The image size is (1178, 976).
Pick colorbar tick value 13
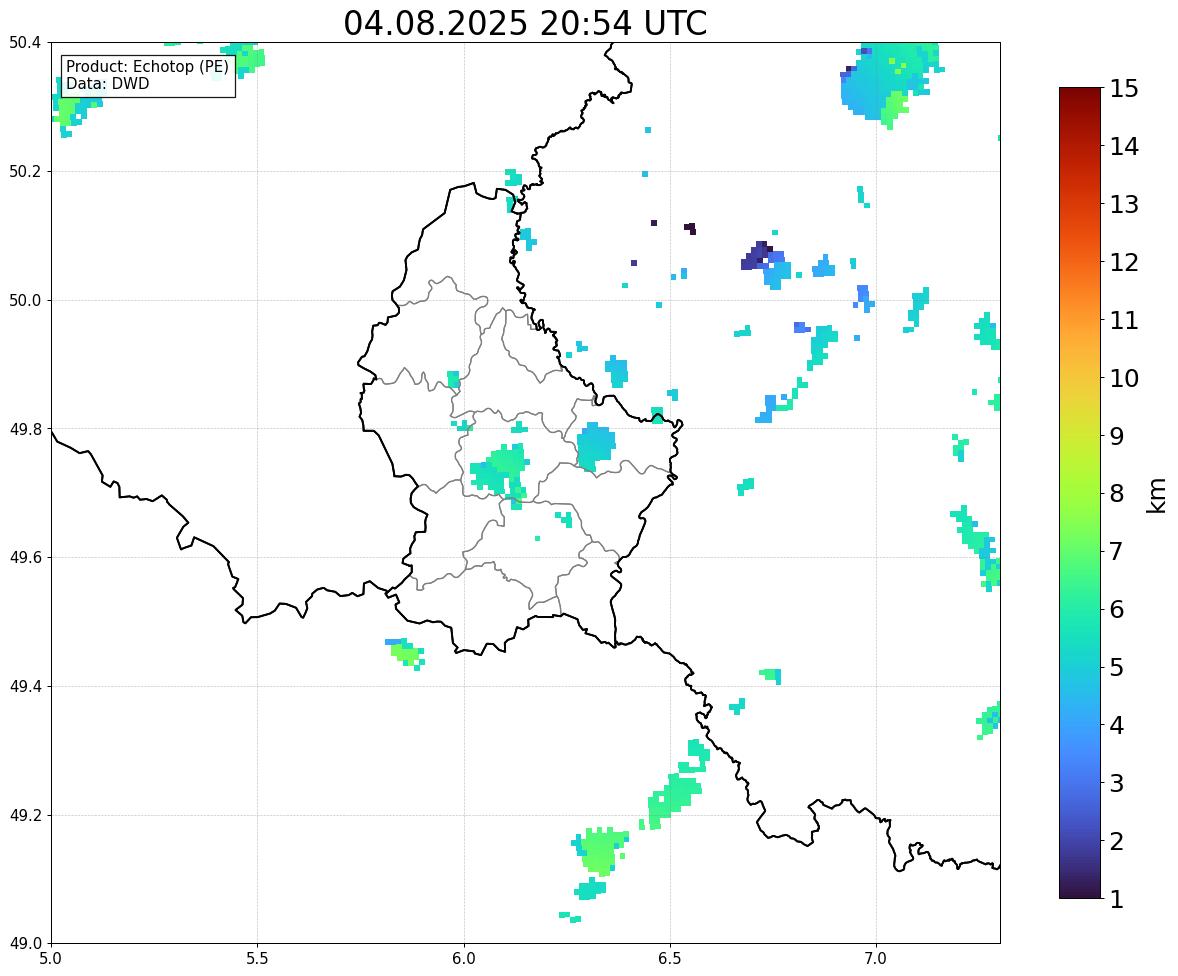click(1124, 204)
